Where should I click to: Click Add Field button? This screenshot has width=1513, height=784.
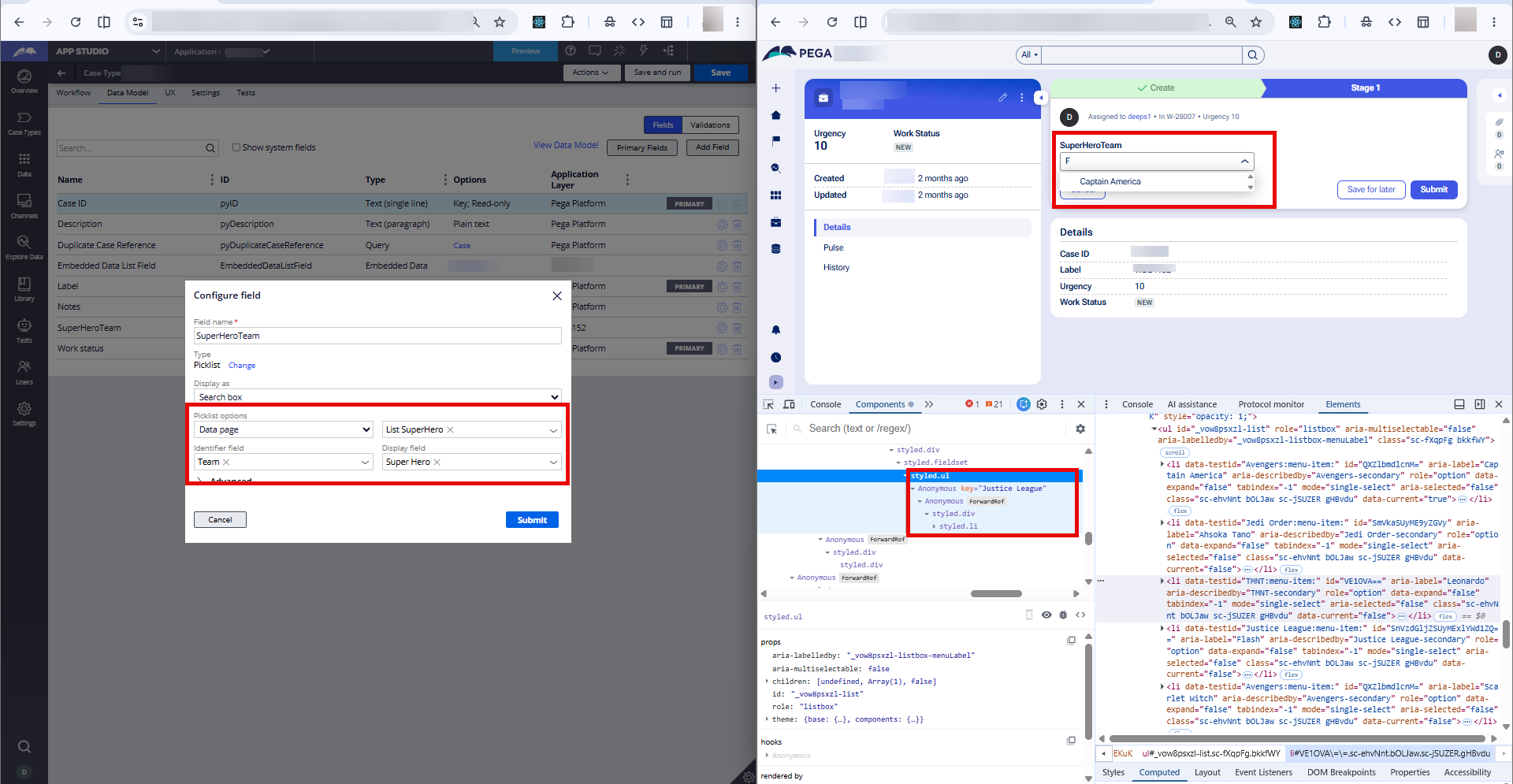click(712, 147)
